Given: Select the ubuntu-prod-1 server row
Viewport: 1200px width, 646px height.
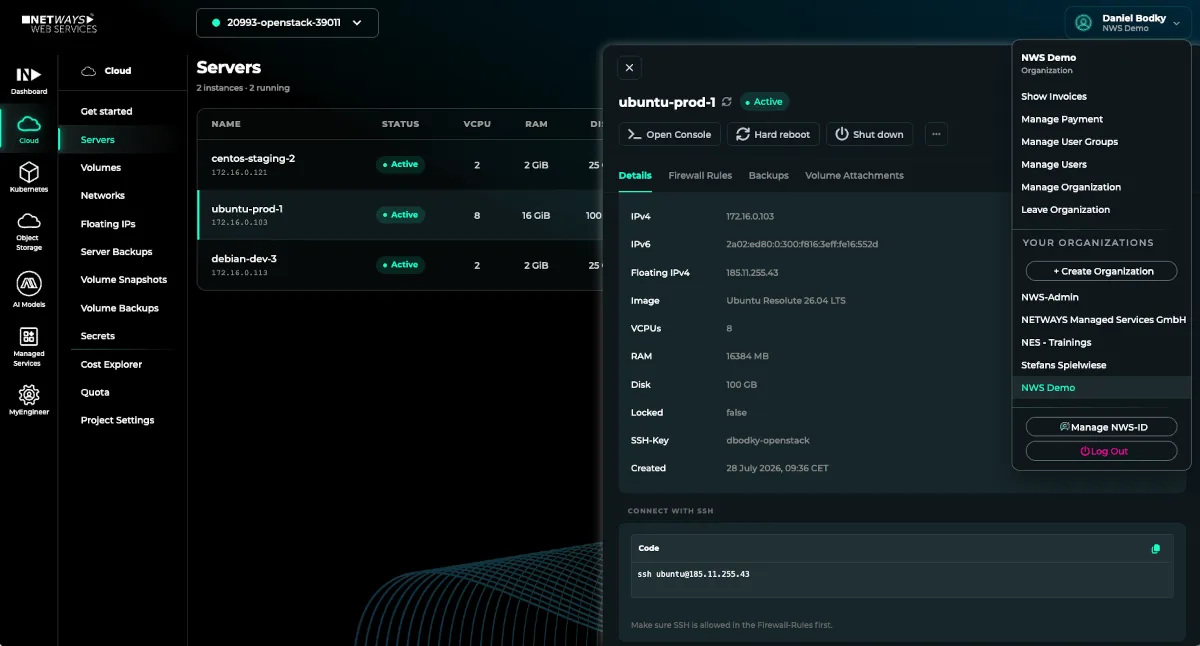Looking at the screenshot, I should (400, 215).
